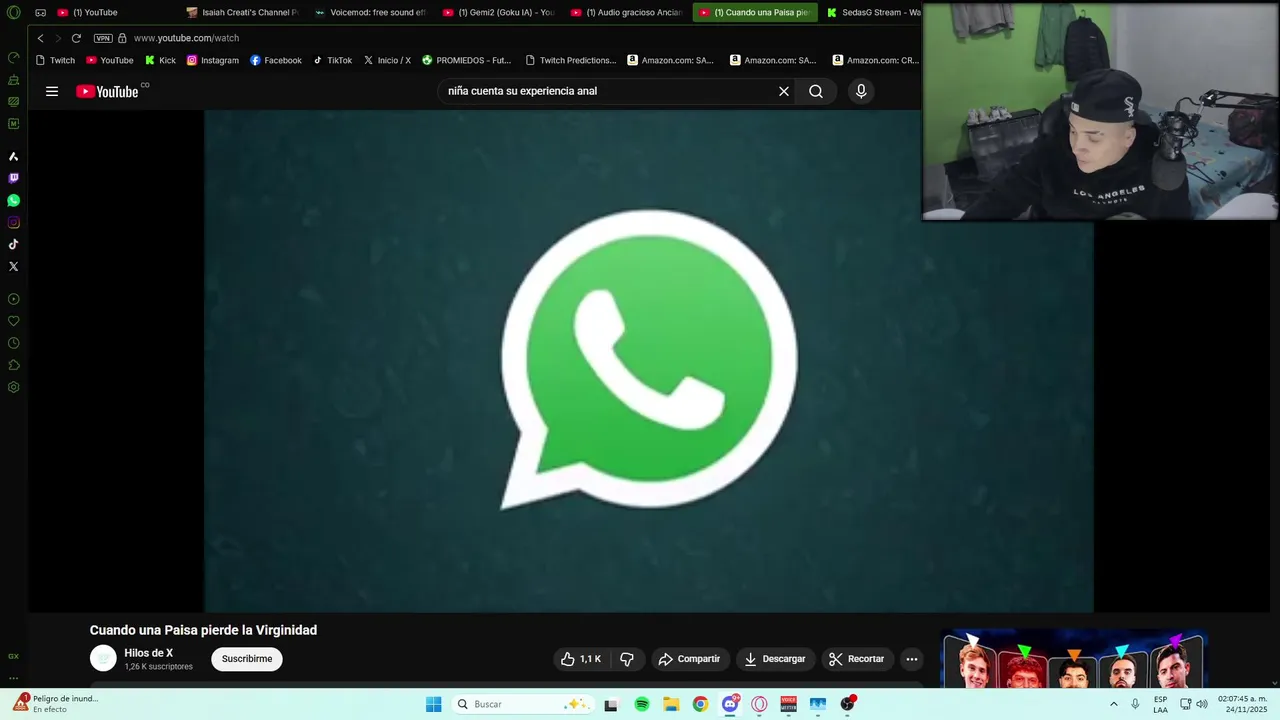
Task: Open sidebar settings gear icon
Action: pos(13,387)
